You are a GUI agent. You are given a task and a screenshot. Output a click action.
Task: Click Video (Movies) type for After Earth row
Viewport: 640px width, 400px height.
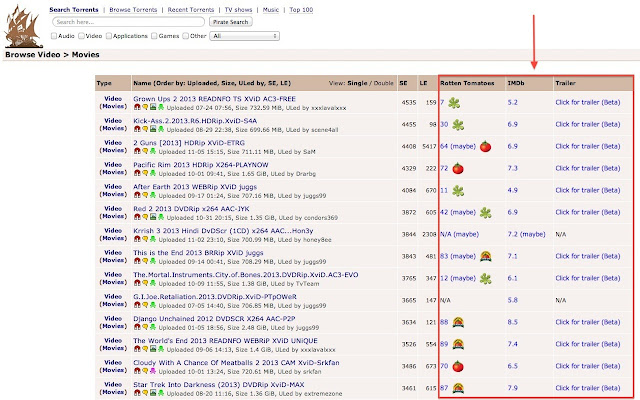pos(113,191)
